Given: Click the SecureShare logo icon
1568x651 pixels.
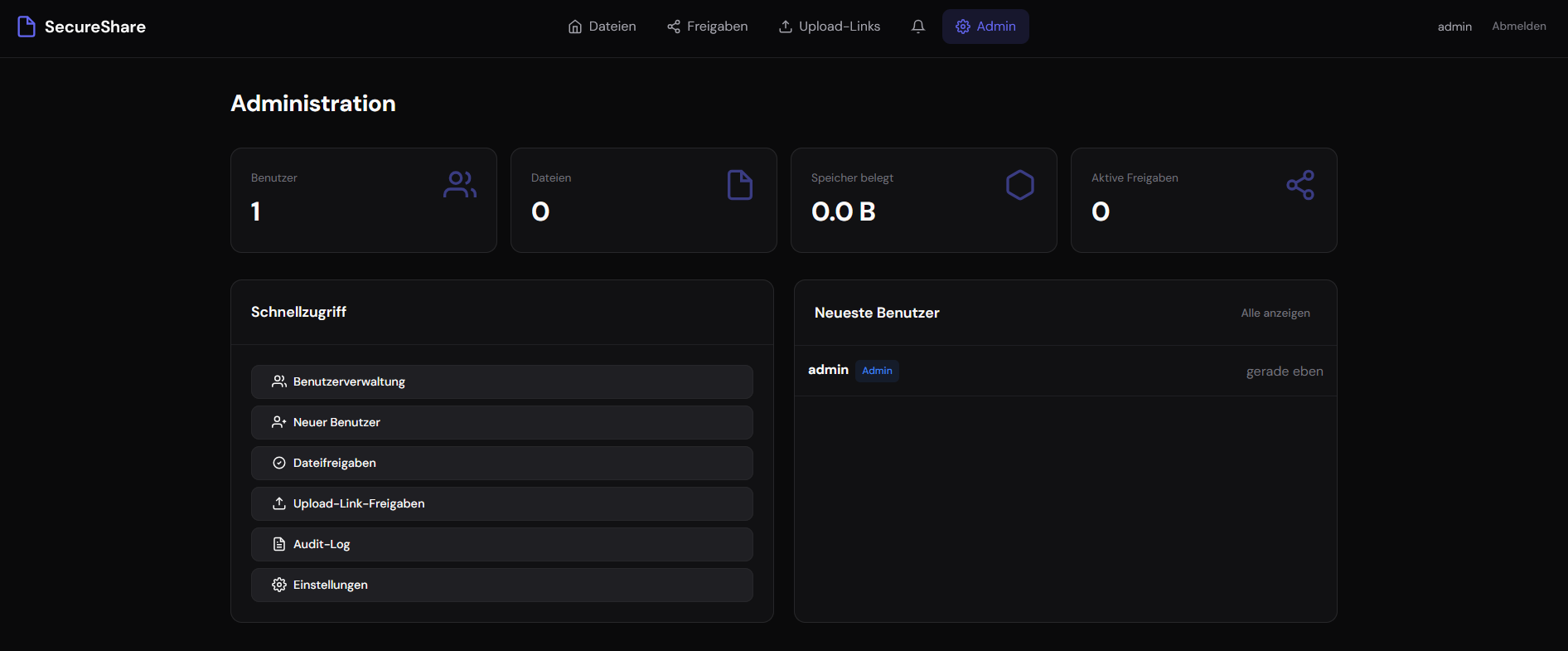Looking at the screenshot, I should pos(27,27).
